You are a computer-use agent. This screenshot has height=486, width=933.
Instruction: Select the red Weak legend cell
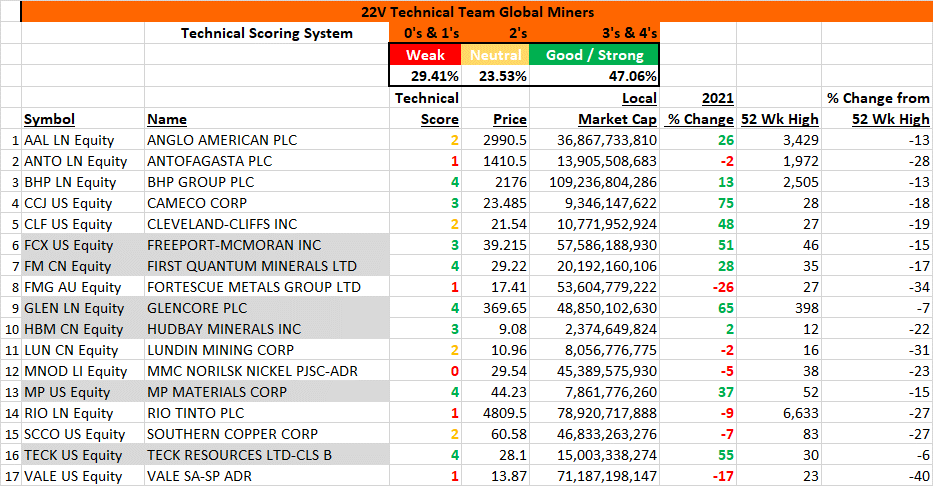click(x=425, y=55)
